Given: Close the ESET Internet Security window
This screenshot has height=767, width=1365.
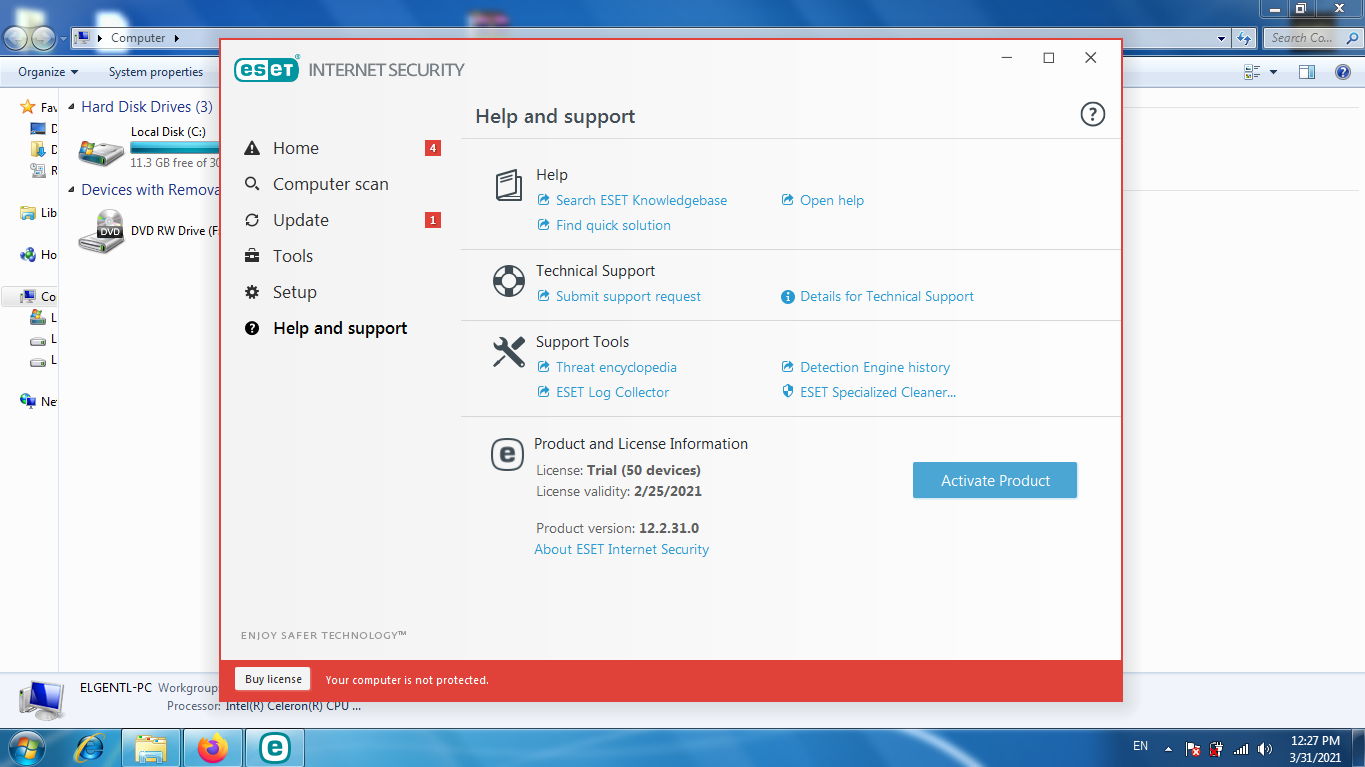Looking at the screenshot, I should [x=1091, y=58].
